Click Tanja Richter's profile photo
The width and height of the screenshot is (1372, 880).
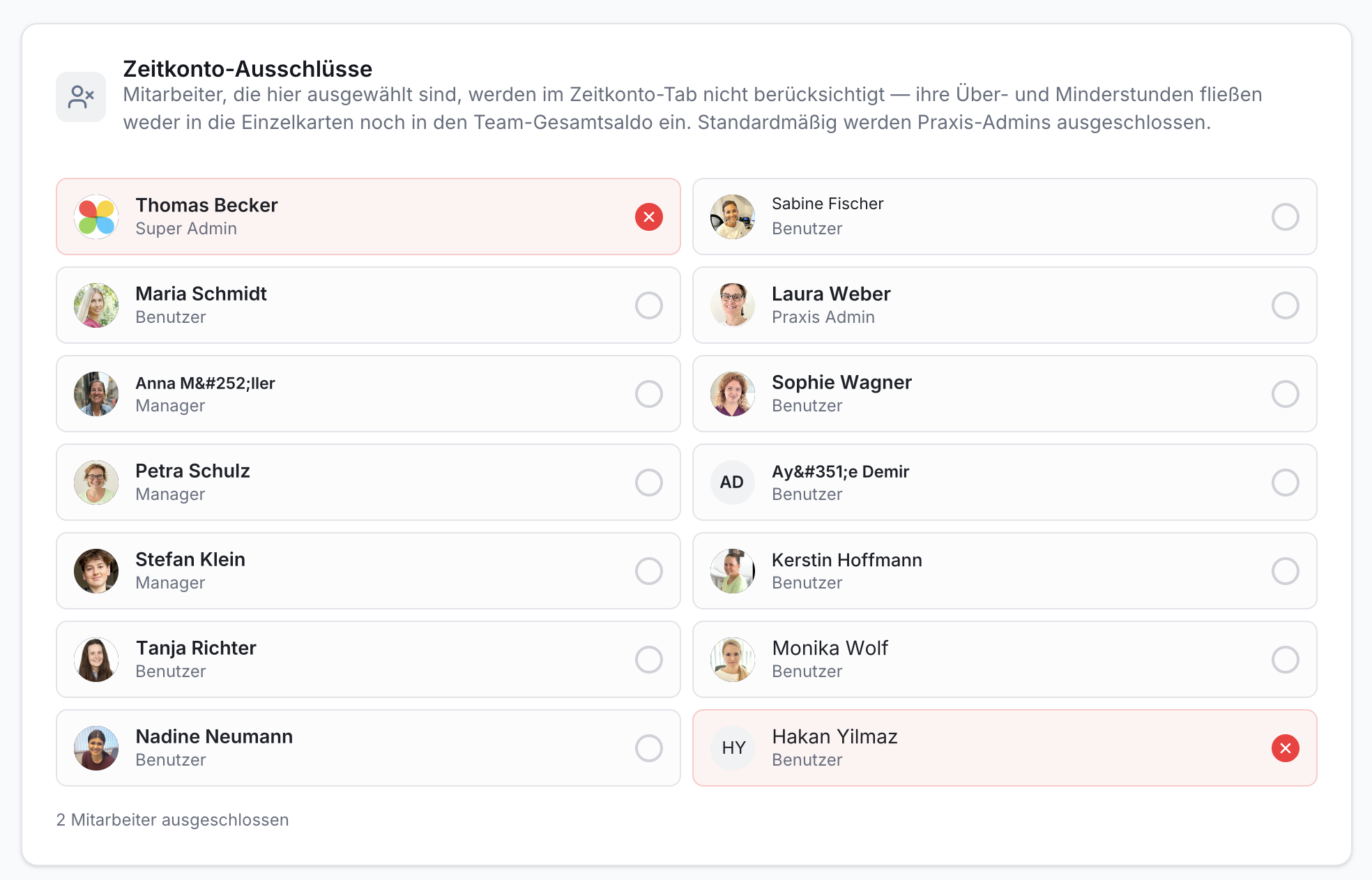(96, 660)
